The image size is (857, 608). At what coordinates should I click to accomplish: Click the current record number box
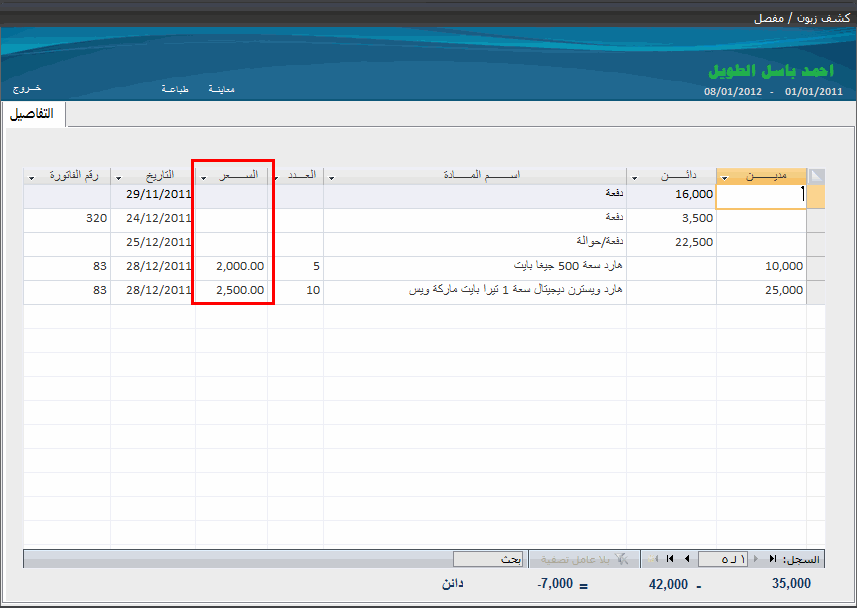tap(723, 559)
